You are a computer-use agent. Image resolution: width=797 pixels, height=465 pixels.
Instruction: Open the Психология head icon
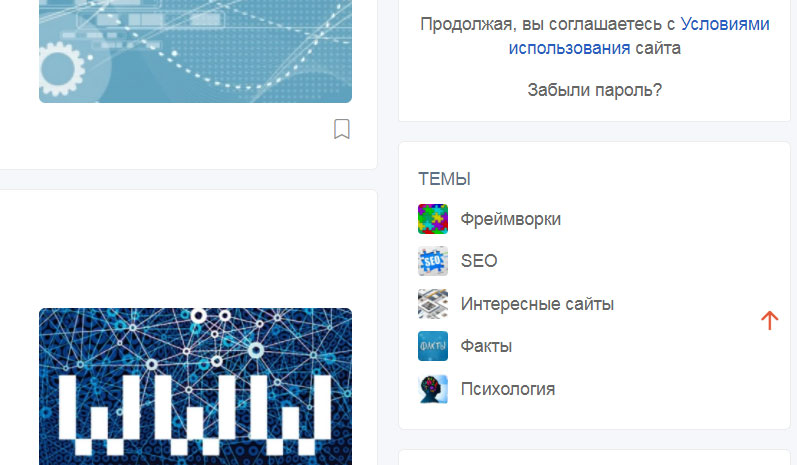433,389
